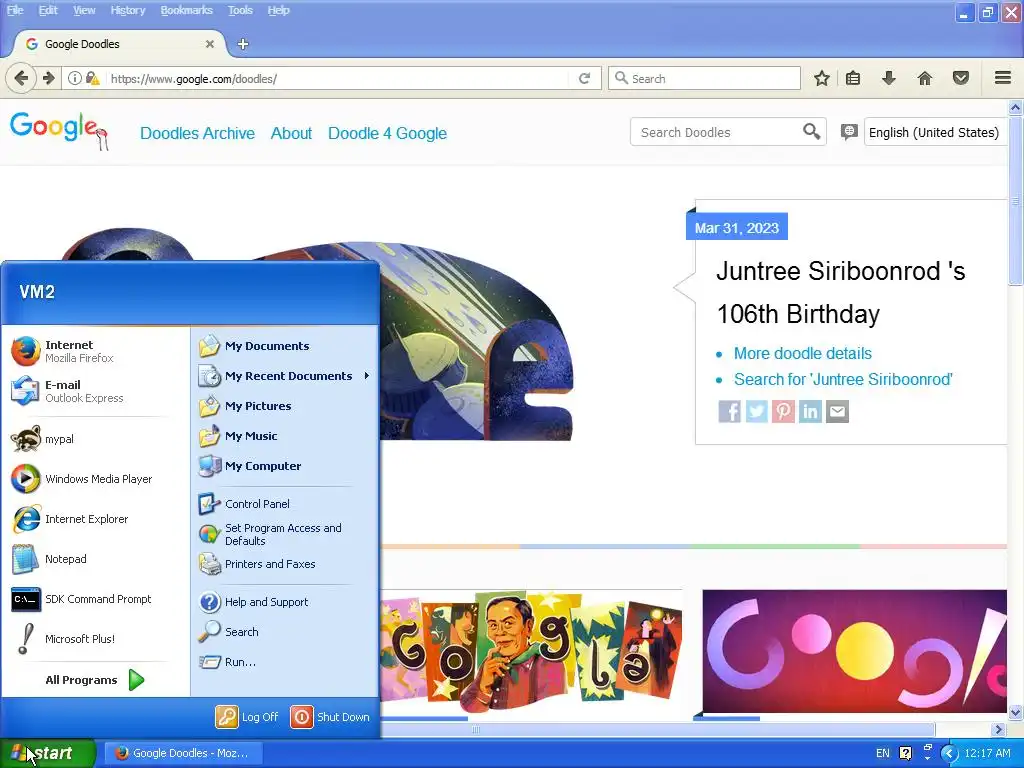Screen dimensions: 1024x768
Task: Open Printers and Faxes from the Start menu
Action: 285,564
